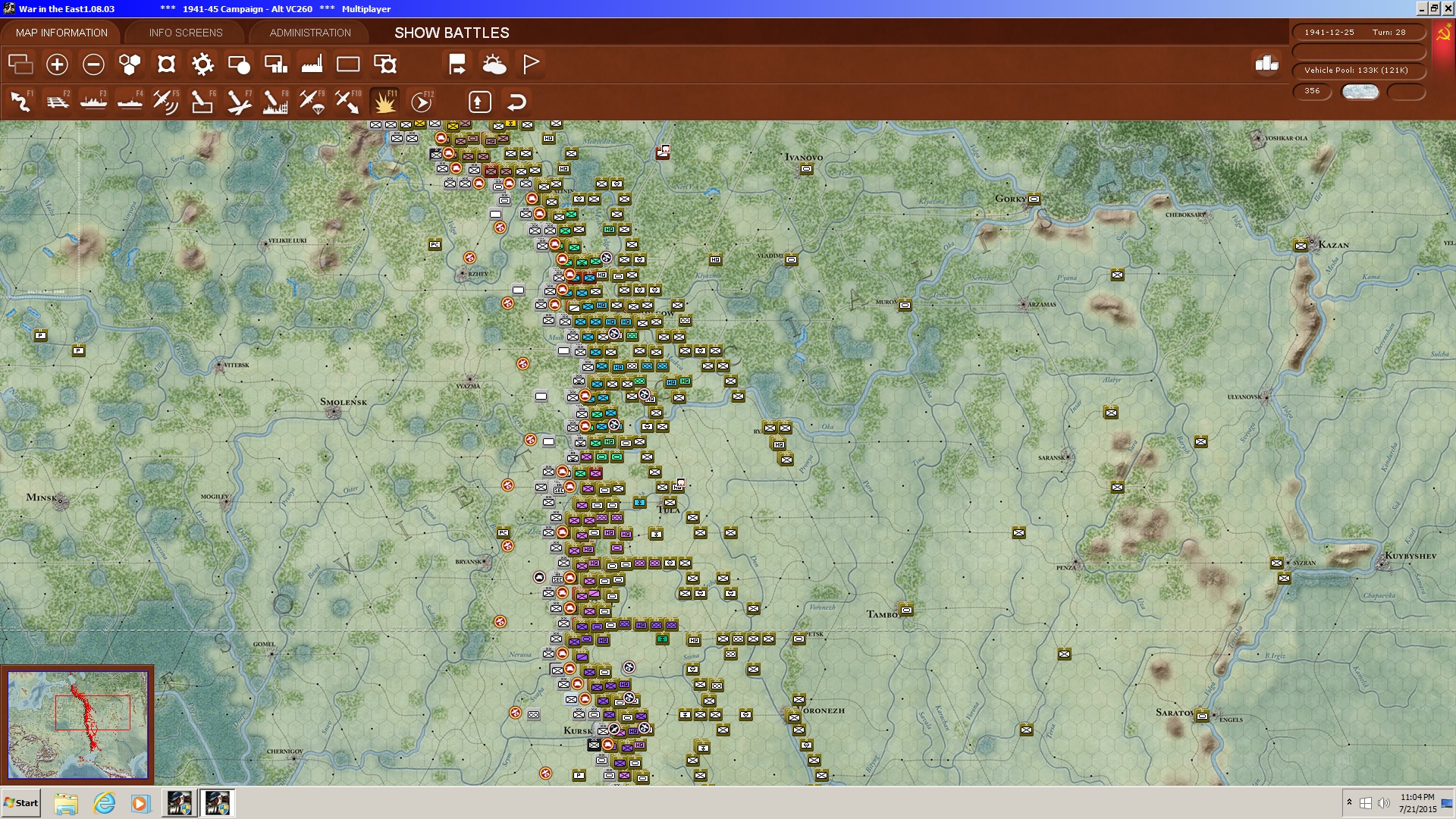Select F6 bomb unit mode icon
The image size is (1456, 819).
tap(202, 102)
